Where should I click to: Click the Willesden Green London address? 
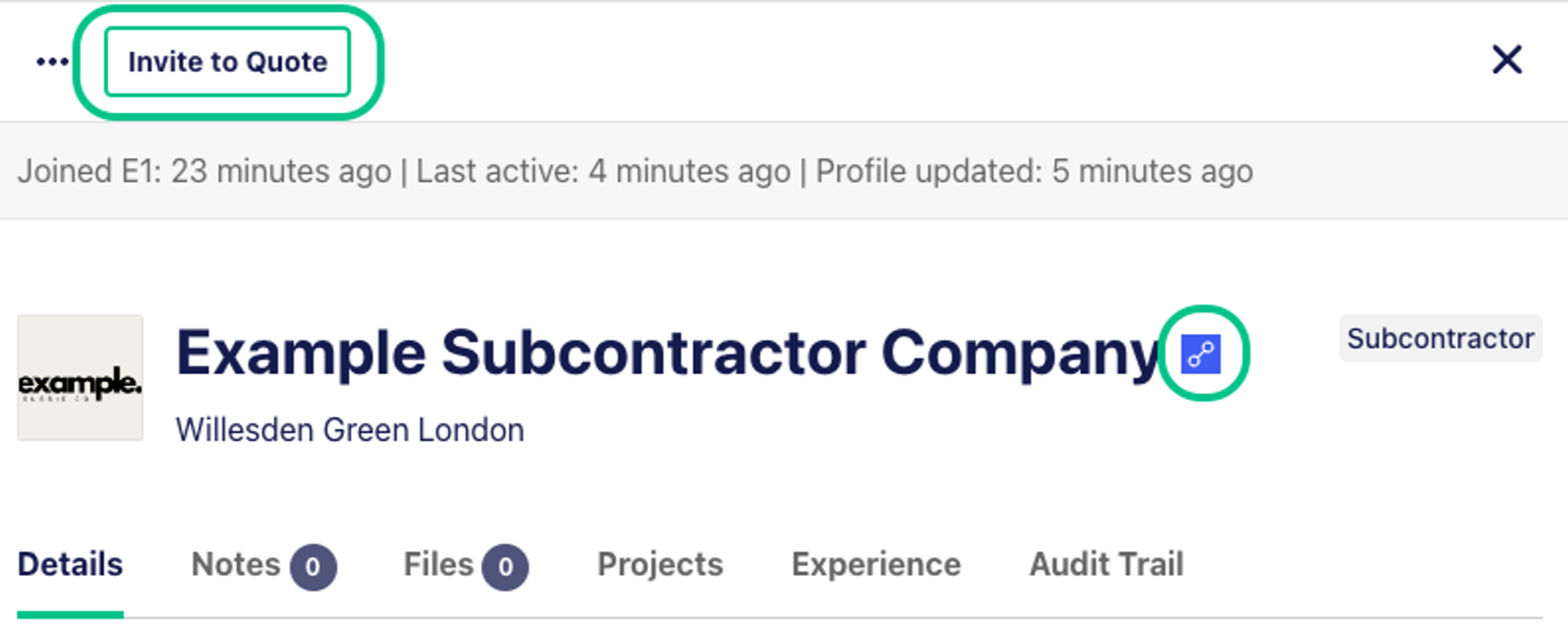pos(350,429)
